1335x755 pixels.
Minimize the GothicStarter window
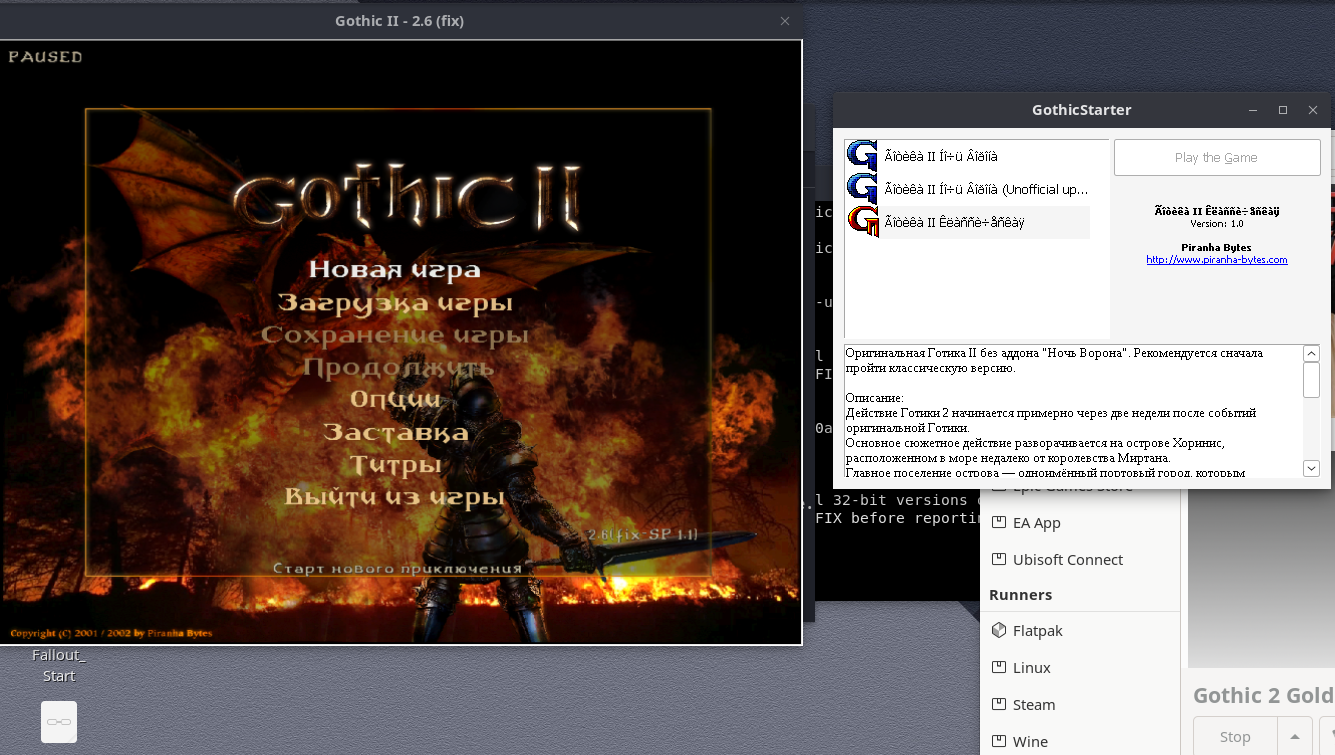(x=1253, y=110)
